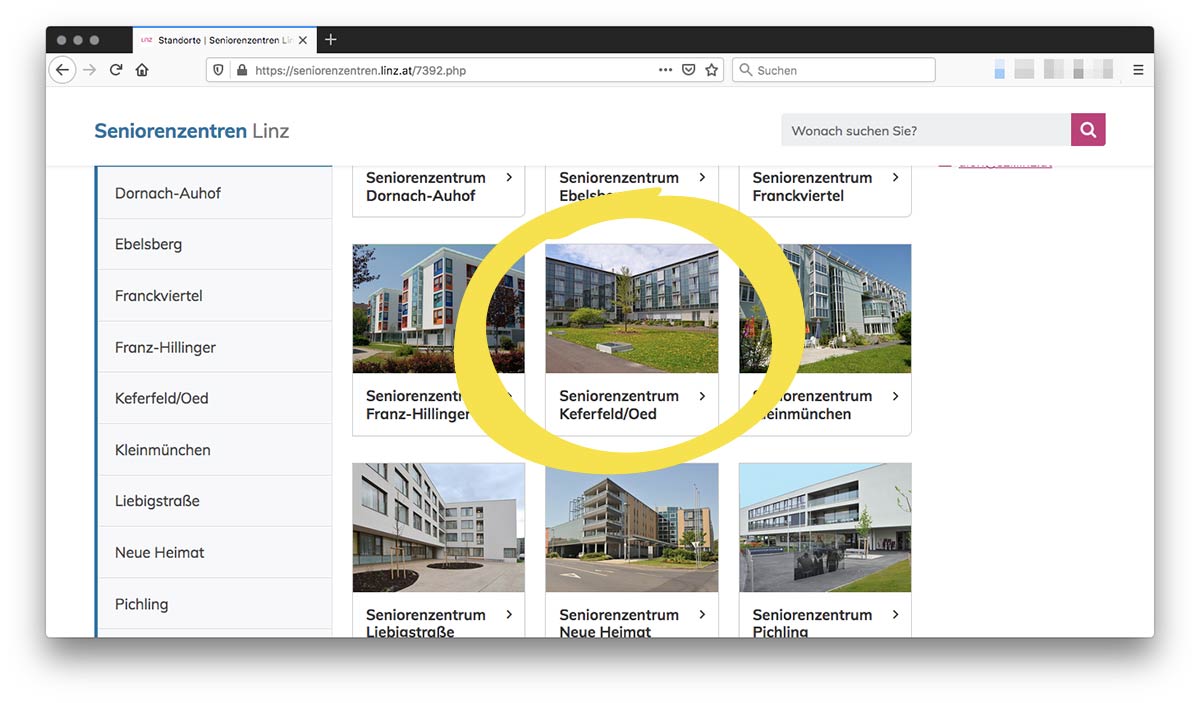The image size is (1200, 703).
Task: Open the page actions three-dots menu
Action: pyautogui.click(x=665, y=70)
